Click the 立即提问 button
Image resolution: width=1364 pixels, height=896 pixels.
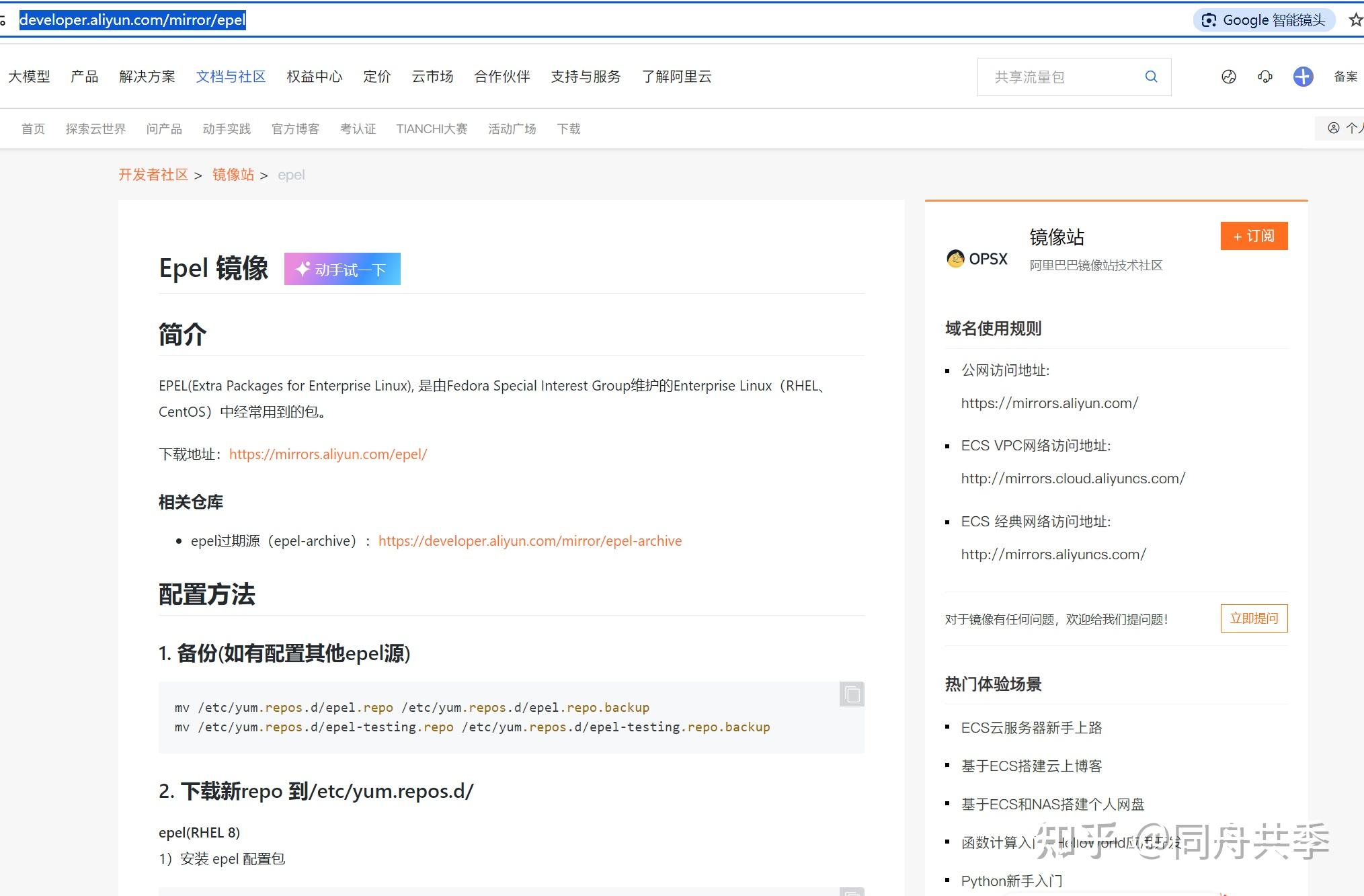[1253, 618]
